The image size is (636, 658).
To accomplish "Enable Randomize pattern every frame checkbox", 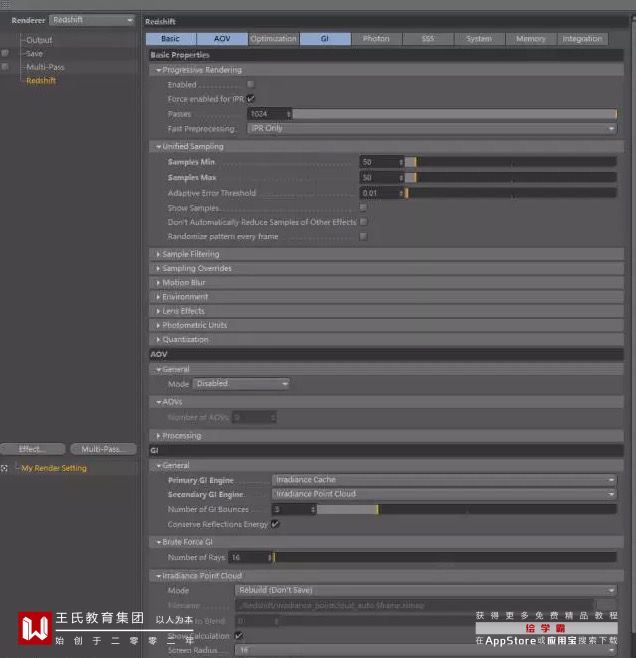I will [x=363, y=236].
